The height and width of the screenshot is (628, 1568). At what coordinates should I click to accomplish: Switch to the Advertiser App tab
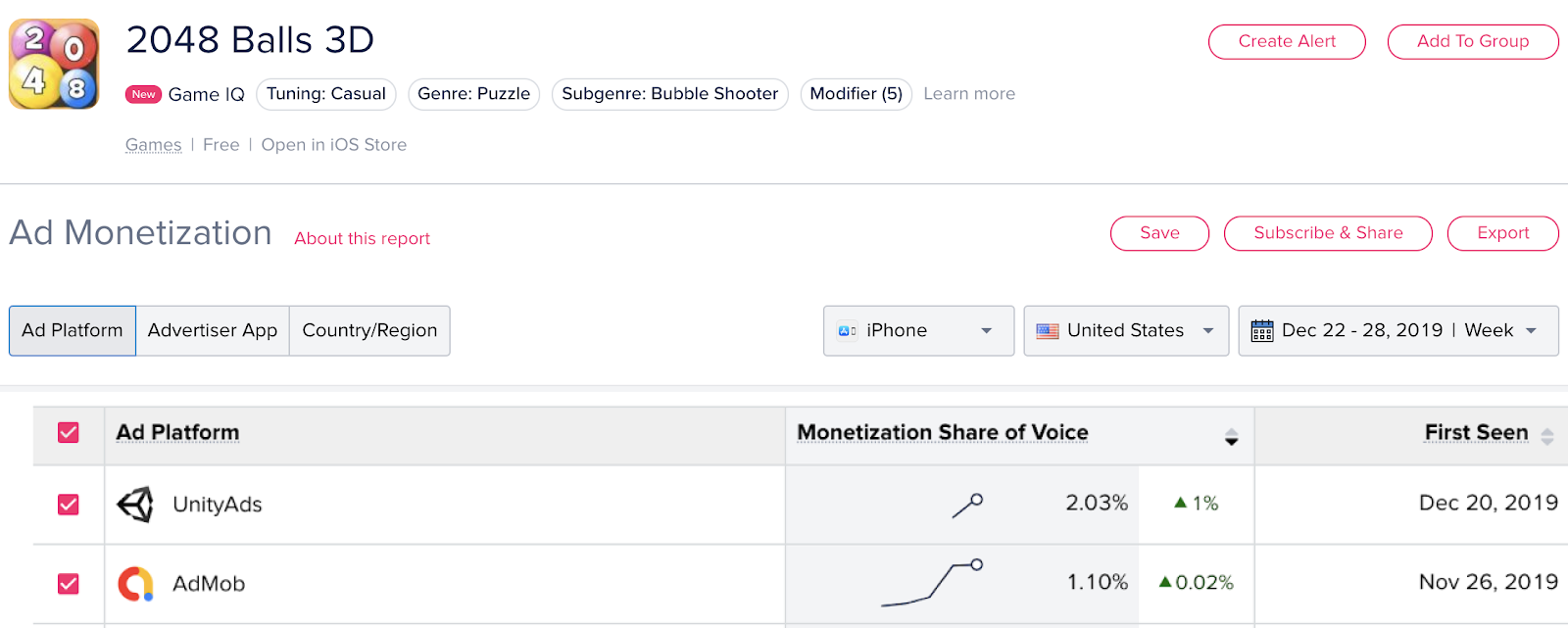(213, 331)
